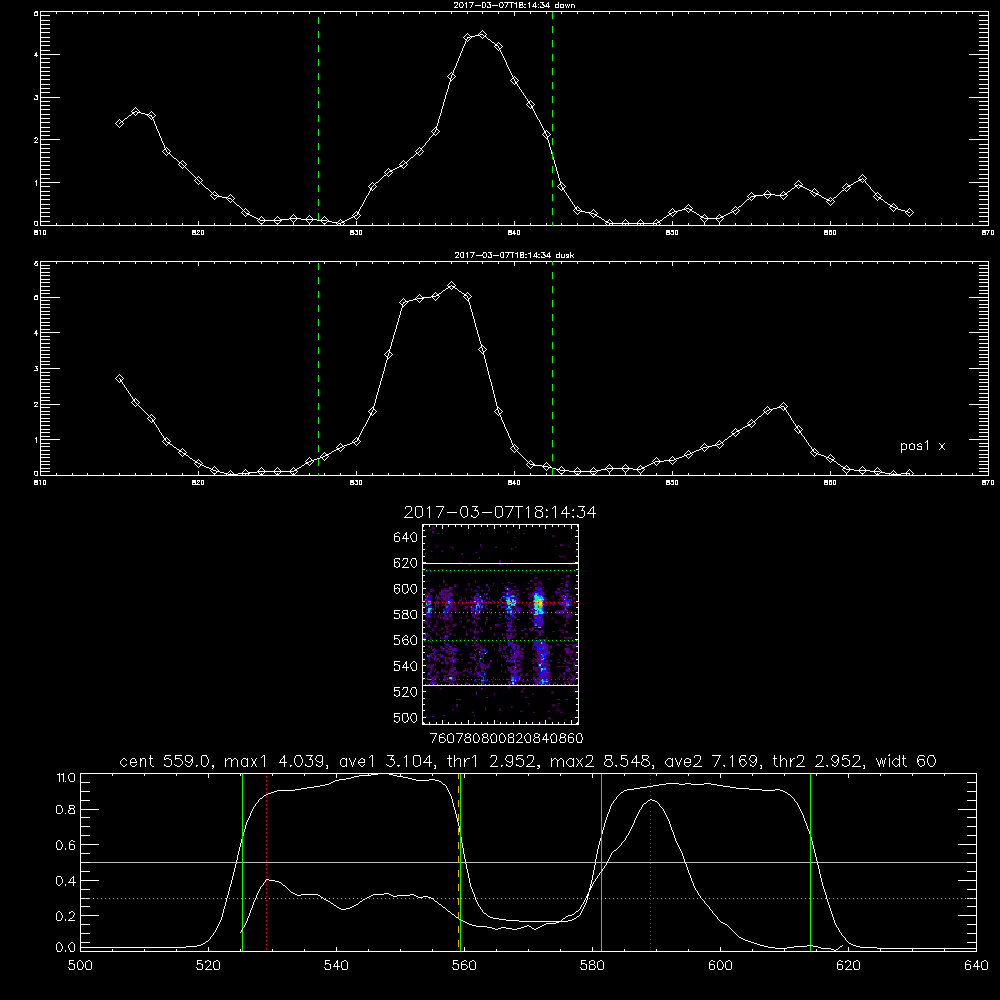Click spectrogram x-axis label string 760780800820840860
The height and width of the screenshot is (1000, 1000).
click(x=506, y=738)
